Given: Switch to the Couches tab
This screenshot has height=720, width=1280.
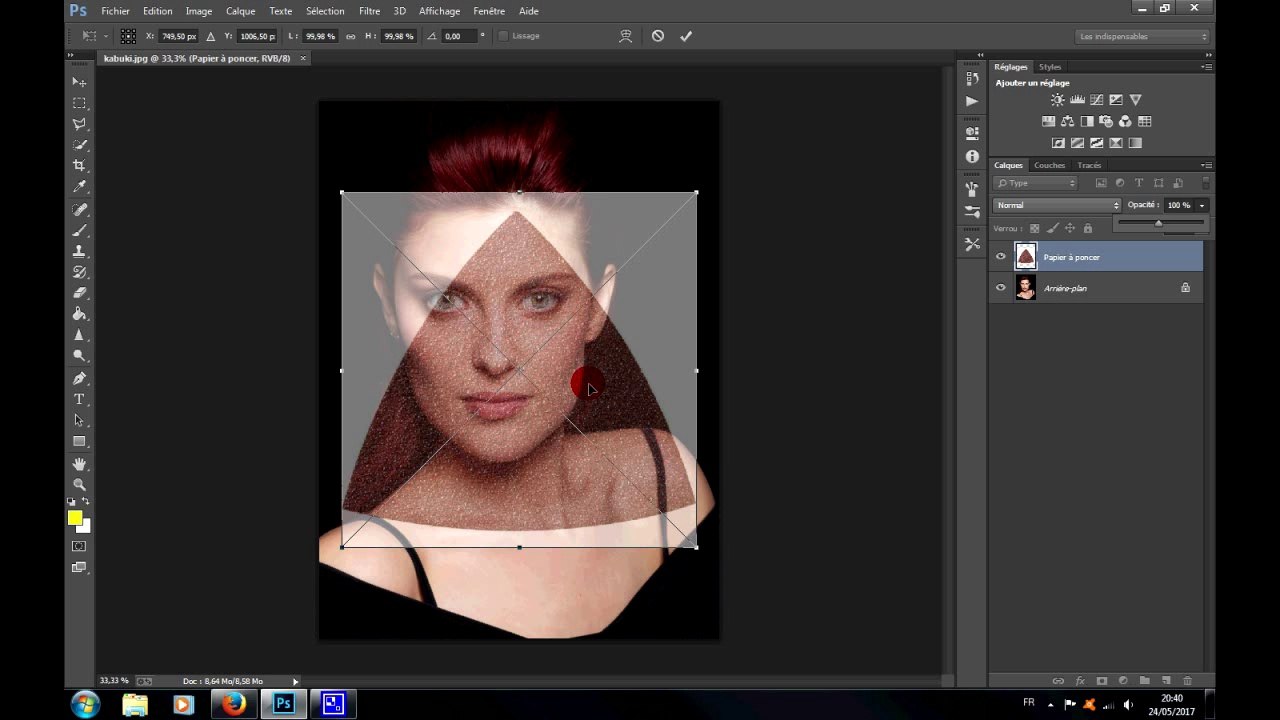Looking at the screenshot, I should (1050, 165).
